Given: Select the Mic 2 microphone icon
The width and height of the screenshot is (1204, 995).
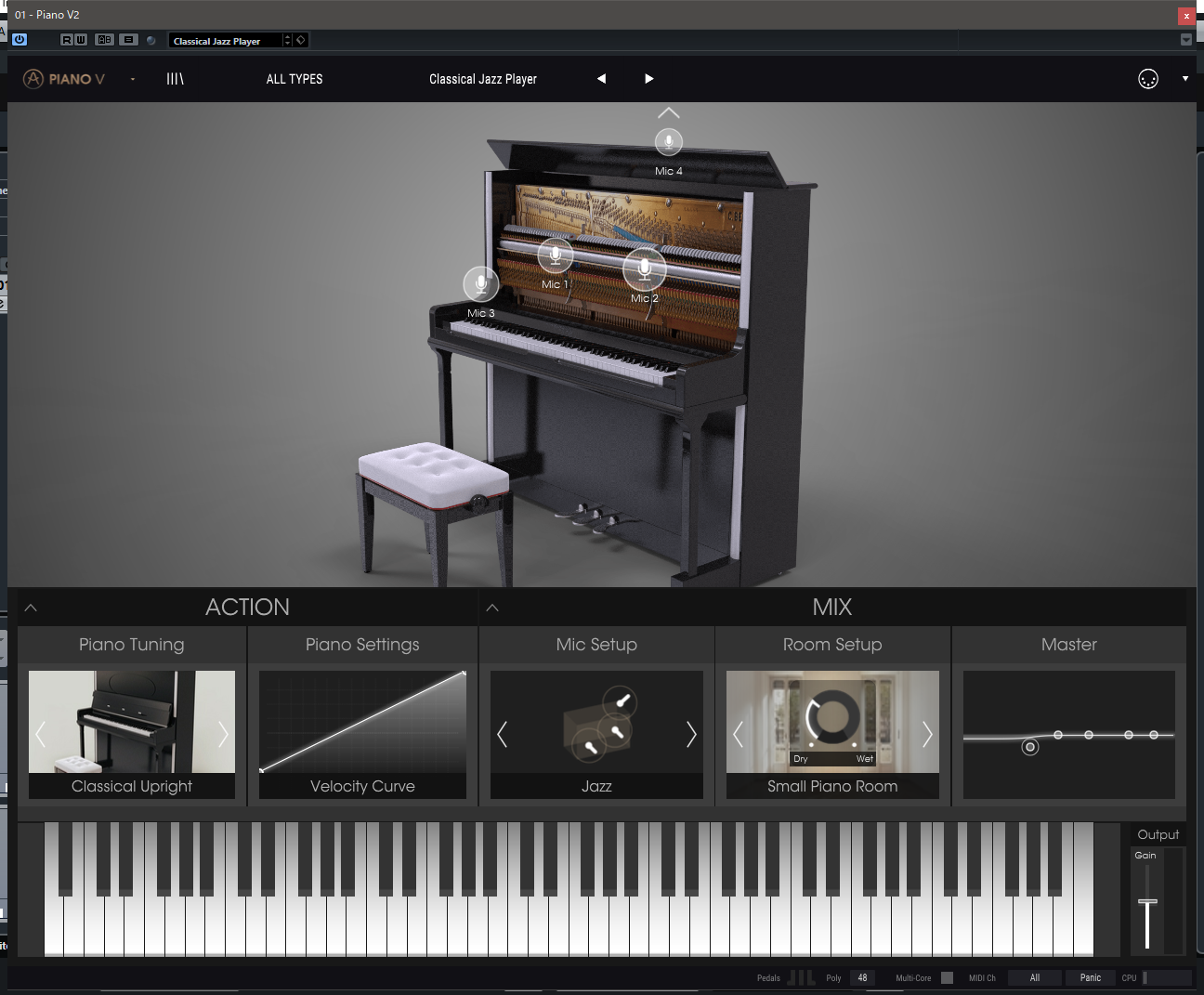Looking at the screenshot, I should [644, 268].
